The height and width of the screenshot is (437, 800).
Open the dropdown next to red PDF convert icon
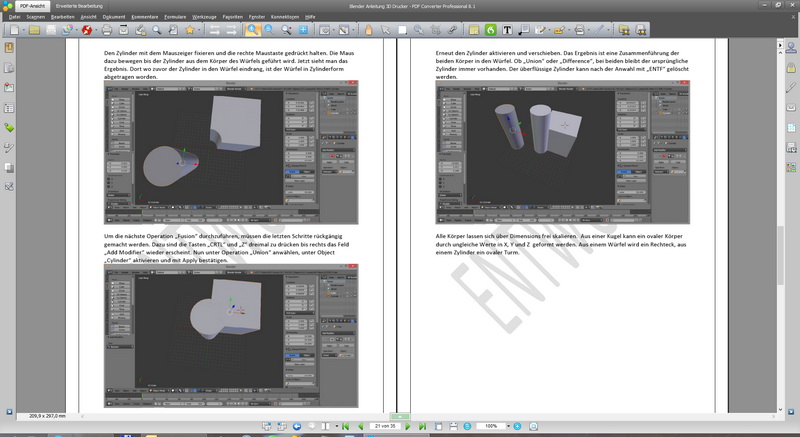(x=96, y=31)
